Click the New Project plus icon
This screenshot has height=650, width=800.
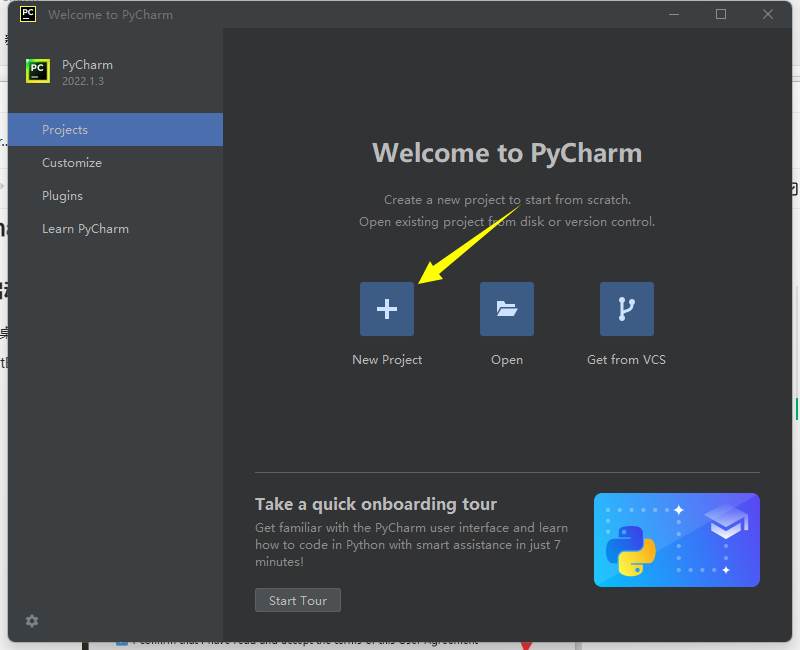(387, 309)
